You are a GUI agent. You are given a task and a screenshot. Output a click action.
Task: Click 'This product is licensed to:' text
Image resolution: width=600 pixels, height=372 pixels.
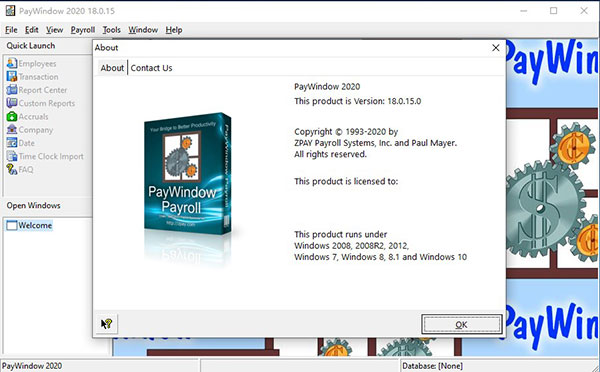pyautogui.click(x=346, y=181)
